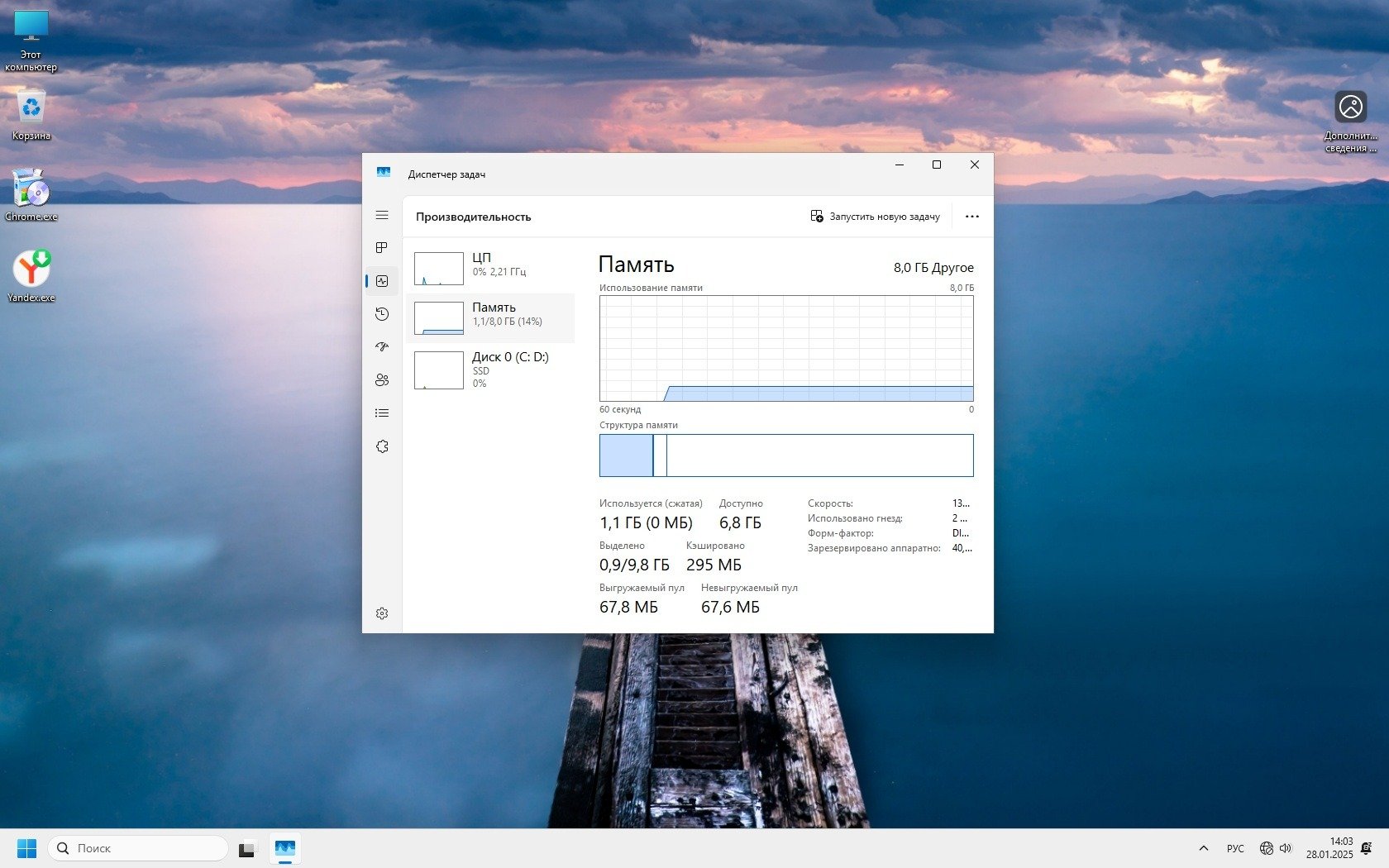This screenshot has width=1389, height=868.
Task: Open the Startup apps sidebar icon
Action: click(x=381, y=347)
